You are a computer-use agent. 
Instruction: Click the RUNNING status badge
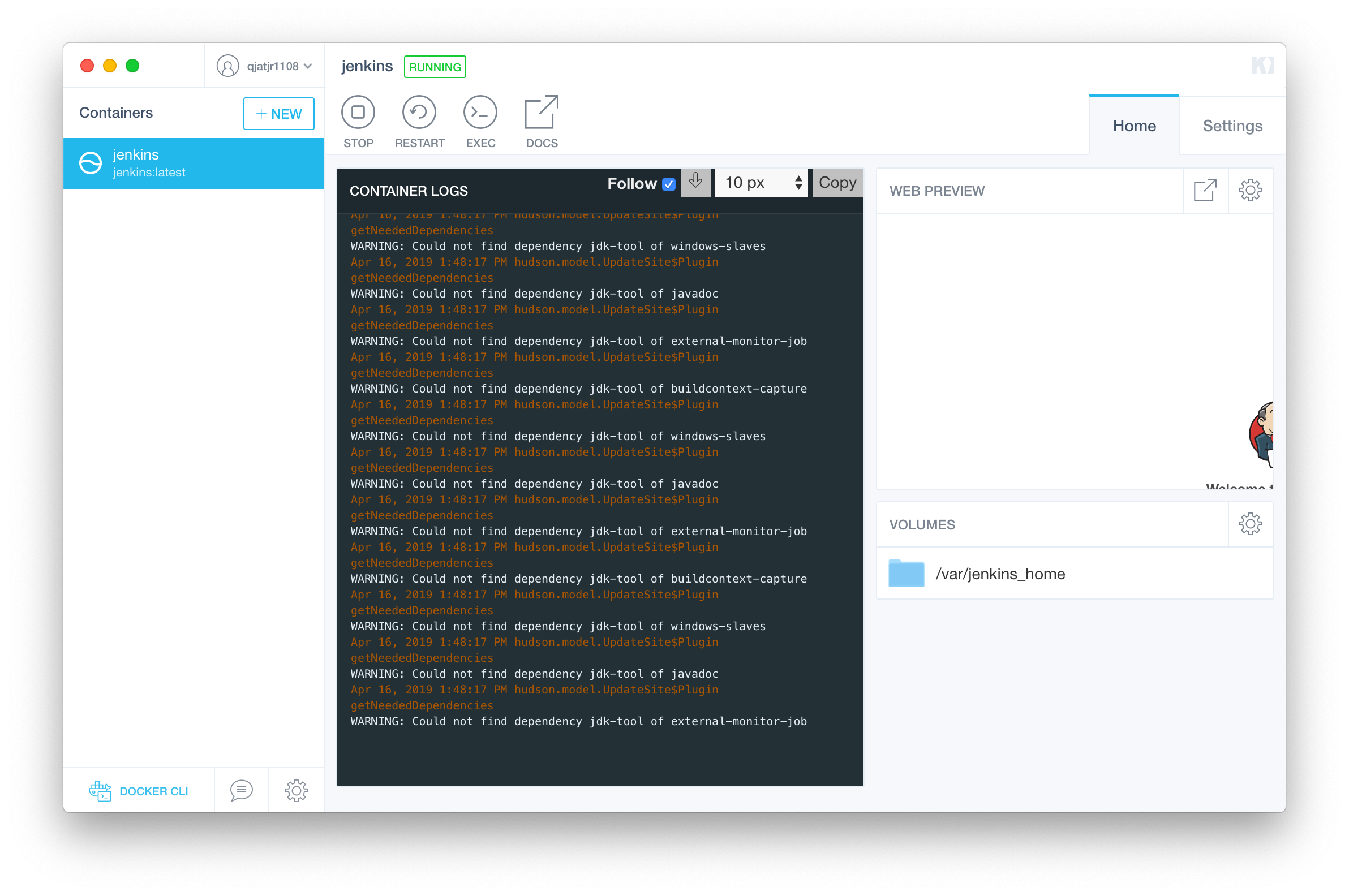coord(435,67)
